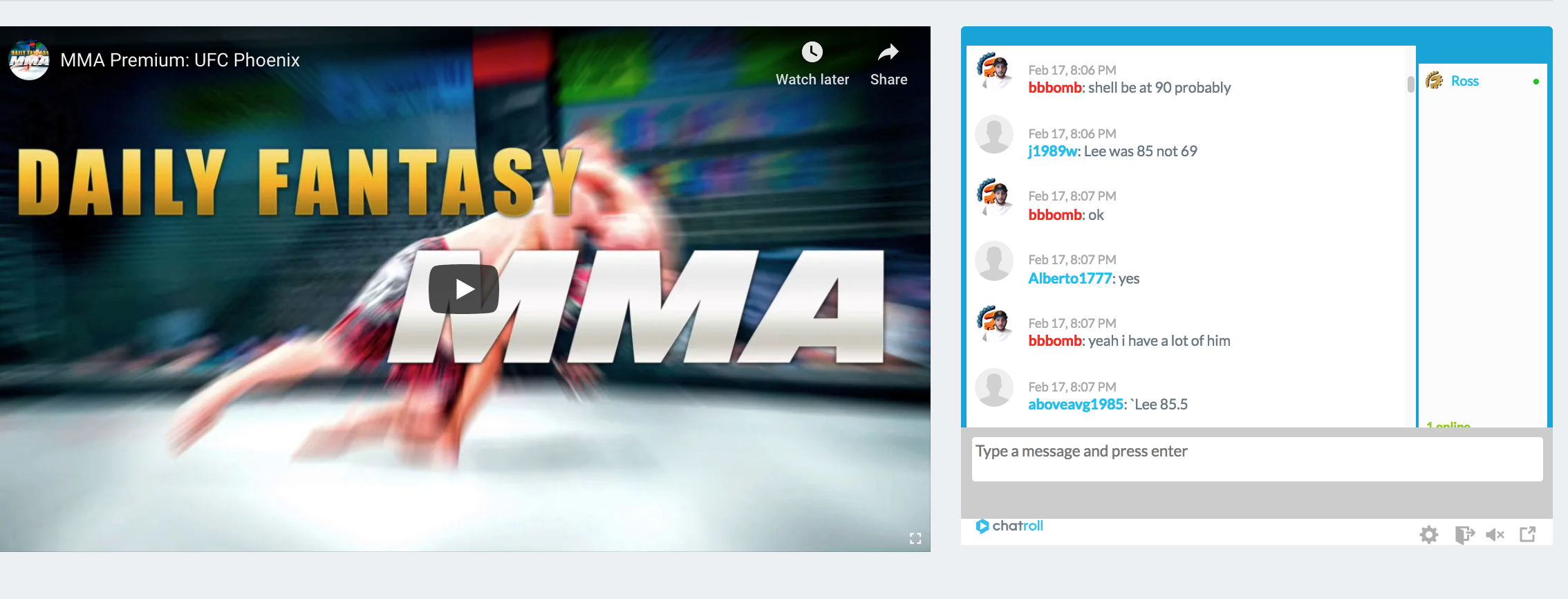Click bbbomb username on '90 probably' message
1568x599 pixels.
pyautogui.click(x=1055, y=88)
